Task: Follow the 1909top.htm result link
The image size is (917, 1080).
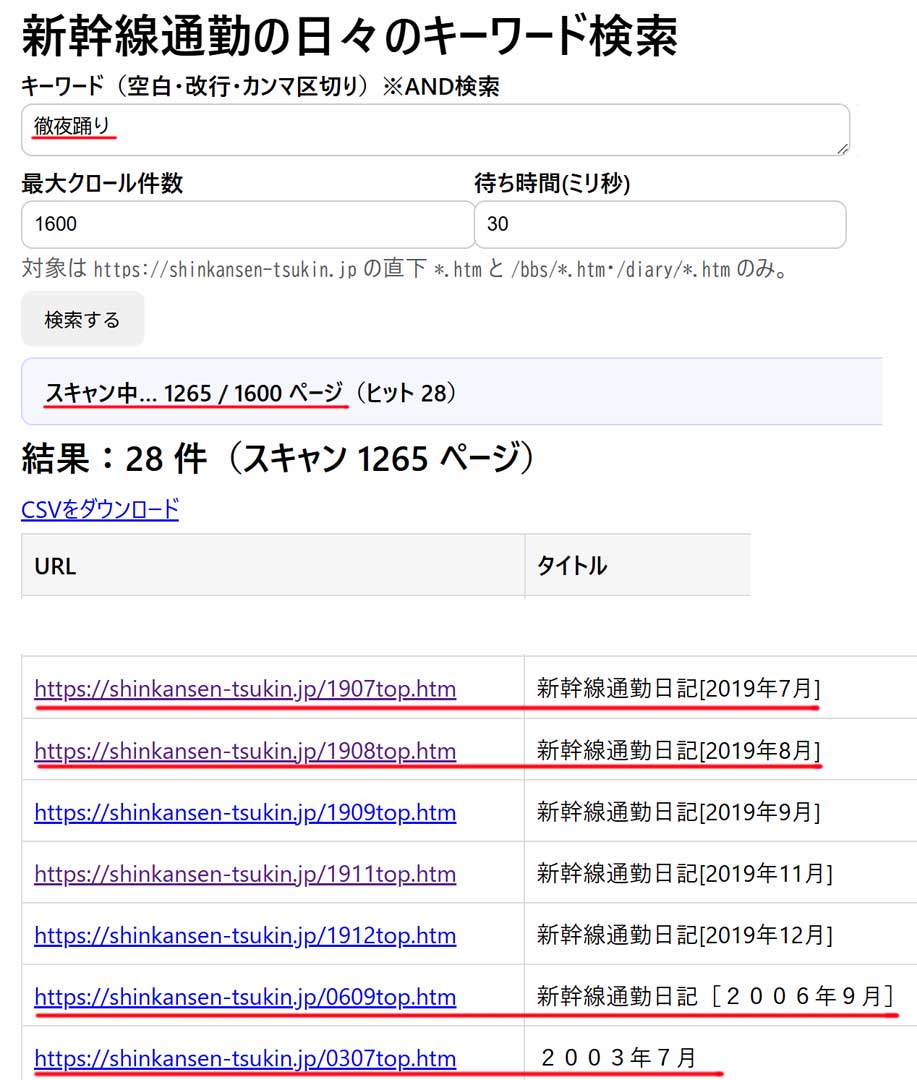Action: tap(245, 813)
